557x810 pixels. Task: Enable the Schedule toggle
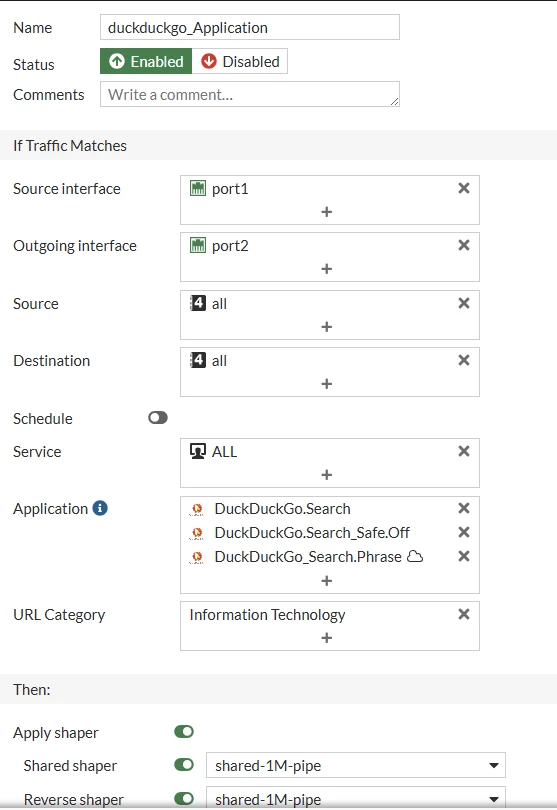point(158,417)
